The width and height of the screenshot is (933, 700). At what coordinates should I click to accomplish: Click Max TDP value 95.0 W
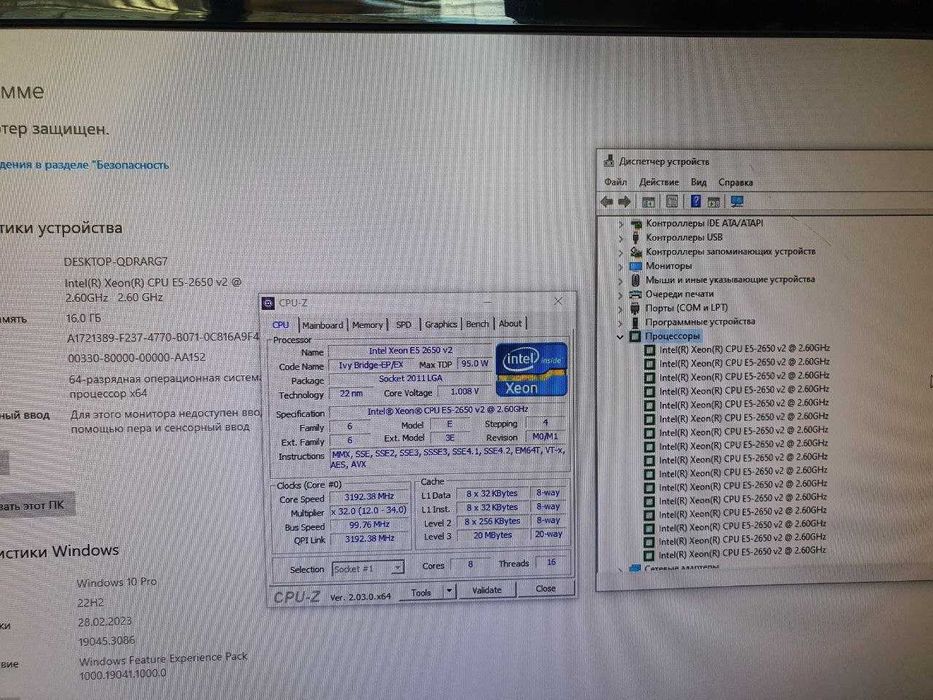pos(475,364)
